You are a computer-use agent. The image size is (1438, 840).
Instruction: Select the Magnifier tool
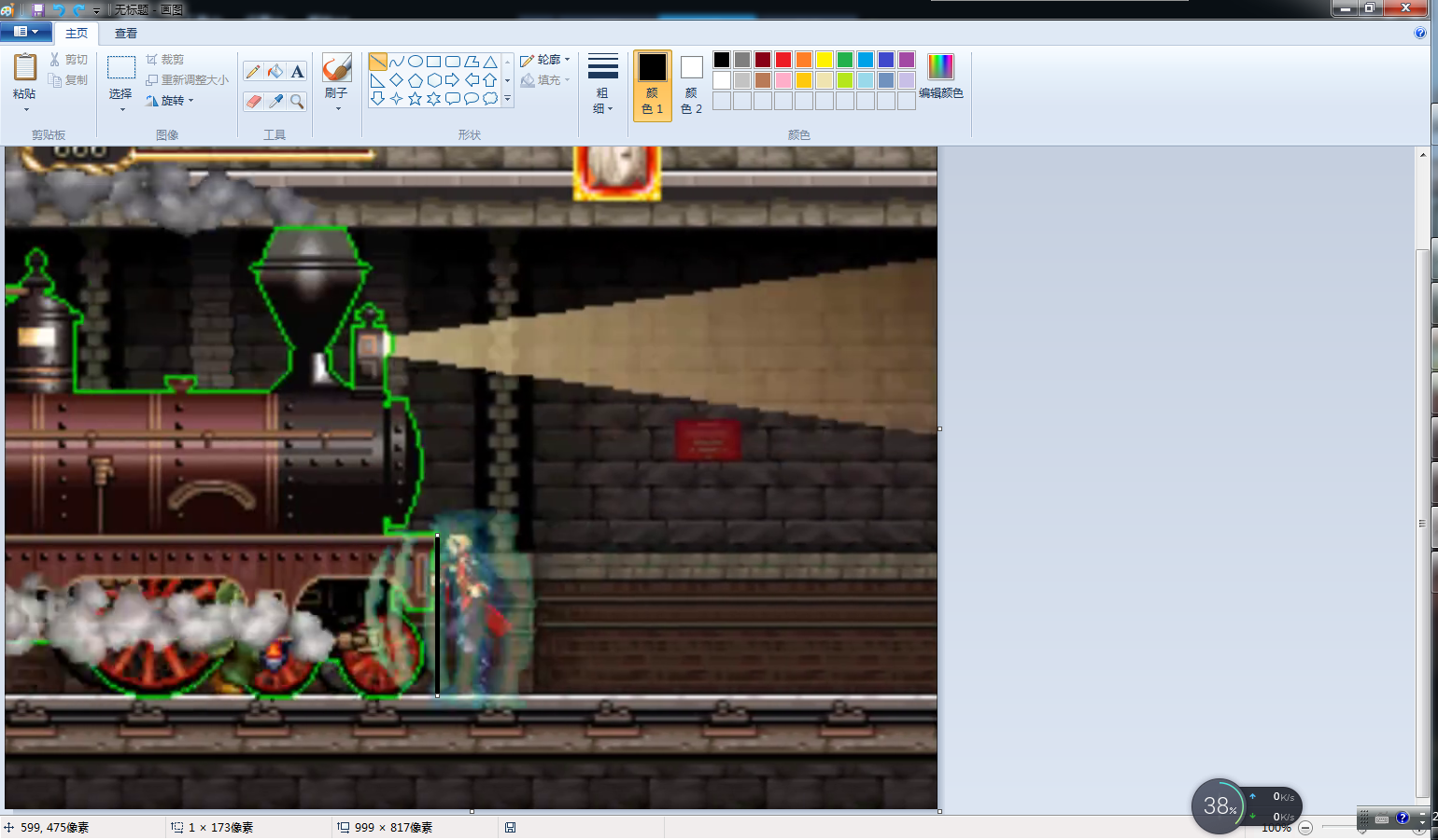click(x=297, y=101)
